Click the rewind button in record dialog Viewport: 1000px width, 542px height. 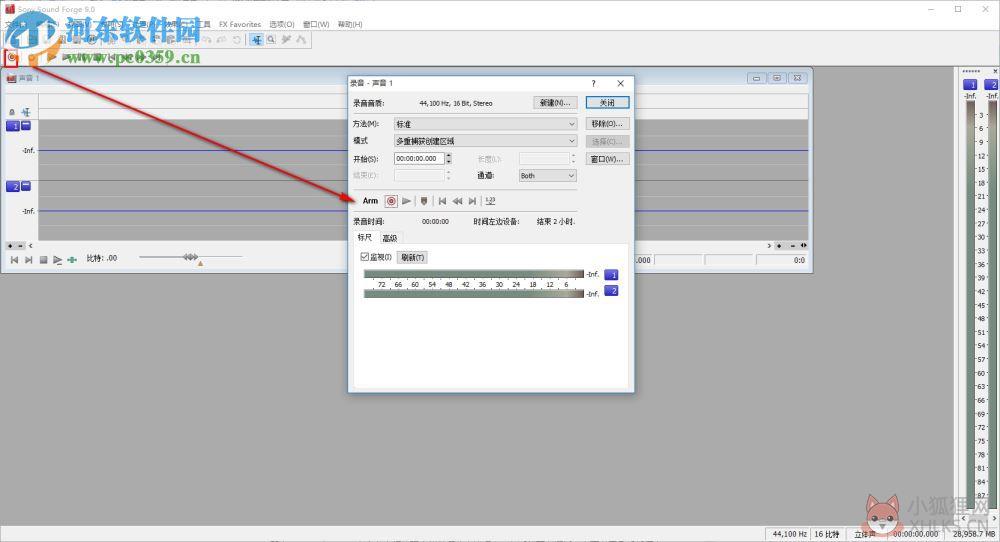(x=457, y=201)
